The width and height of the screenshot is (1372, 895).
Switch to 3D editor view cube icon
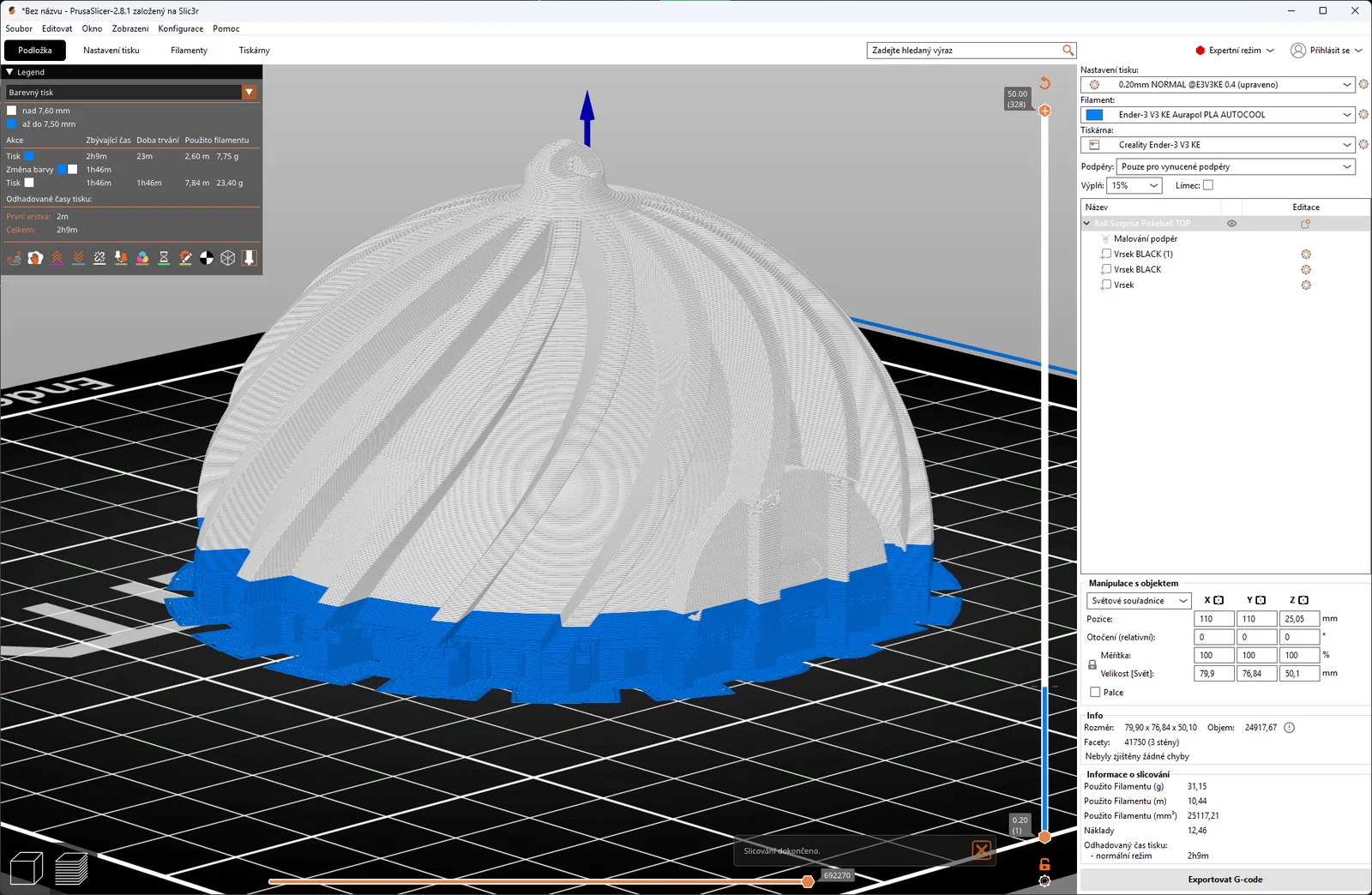pos(27,868)
